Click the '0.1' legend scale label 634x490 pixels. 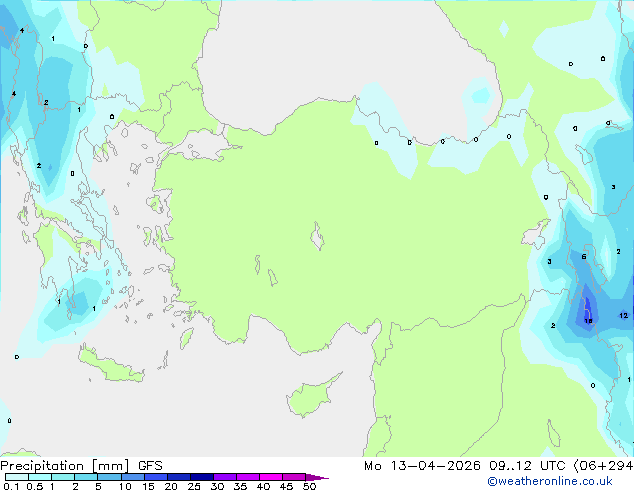(11, 486)
